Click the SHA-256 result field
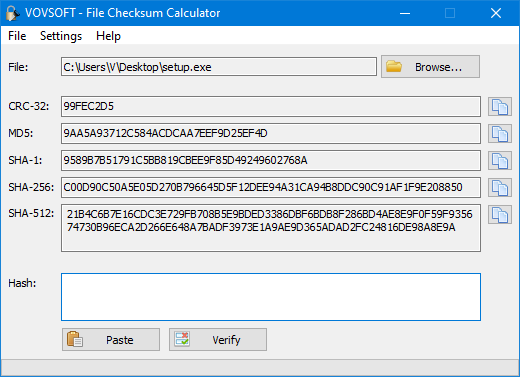The width and height of the screenshot is (520, 377). [x=271, y=188]
